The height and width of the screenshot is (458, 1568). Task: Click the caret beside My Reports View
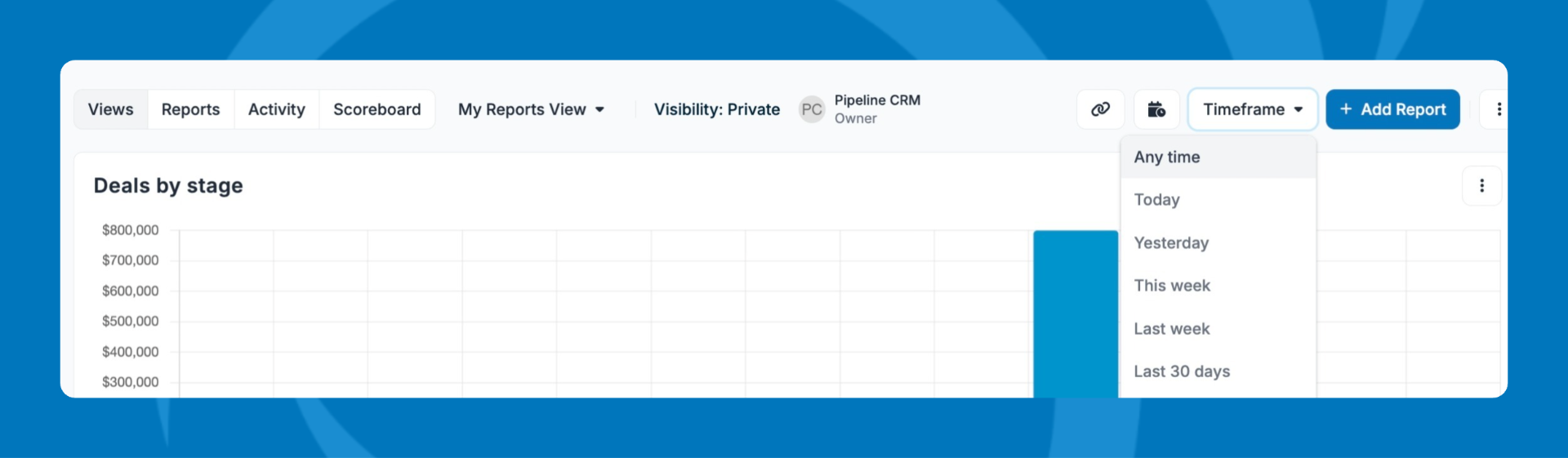(x=600, y=109)
